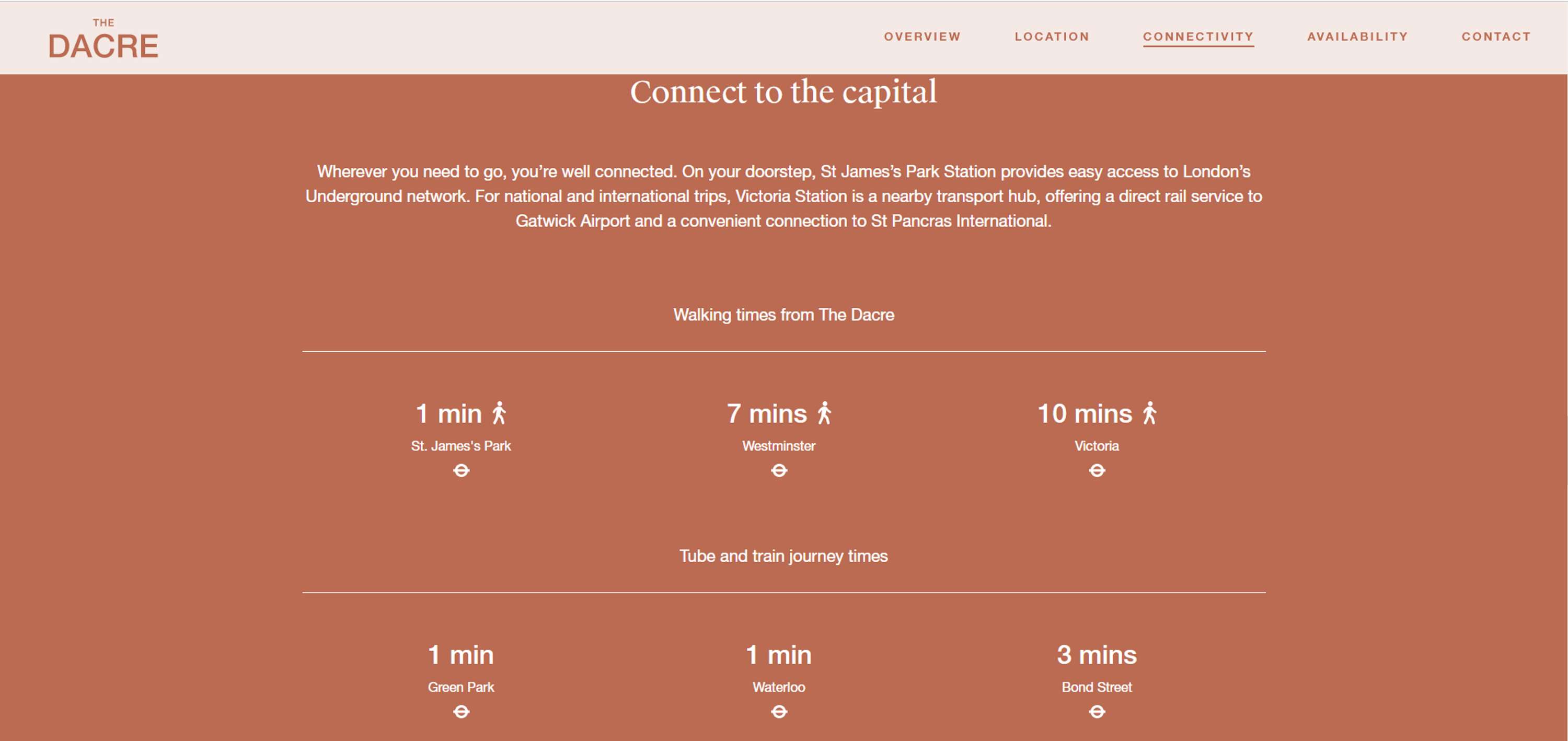Click the Underground roundel under Westminster

point(779,470)
